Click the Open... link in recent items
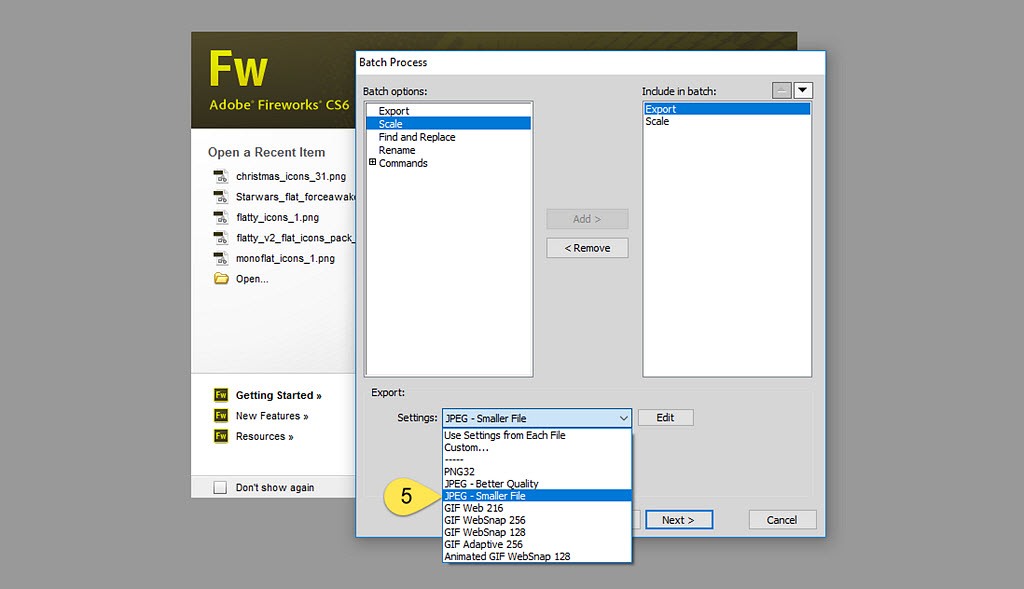The width and height of the screenshot is (1024, 589). click(x=252, y=279)
